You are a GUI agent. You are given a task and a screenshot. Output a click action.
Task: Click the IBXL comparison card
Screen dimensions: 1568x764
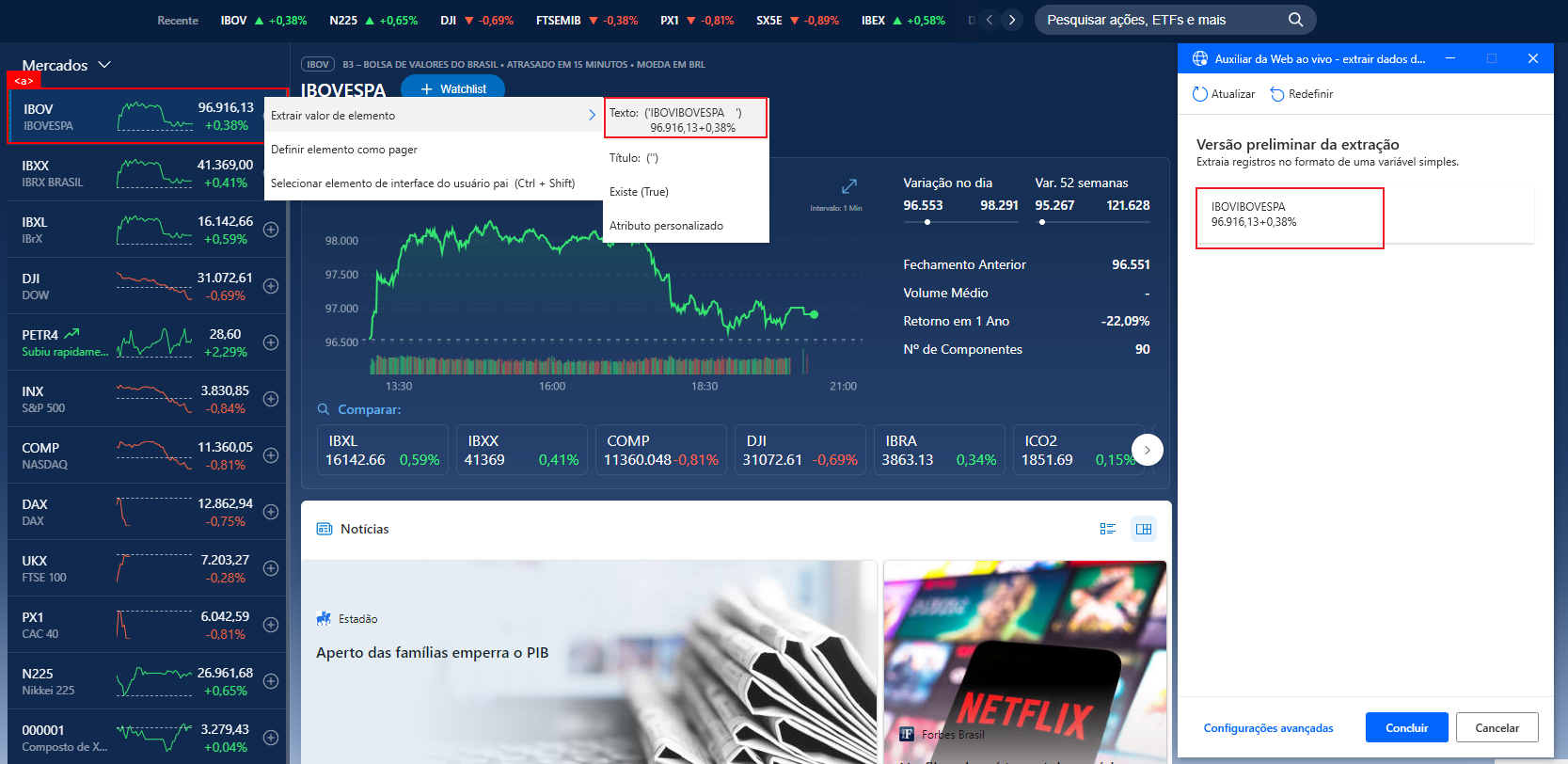coord(383,450)
